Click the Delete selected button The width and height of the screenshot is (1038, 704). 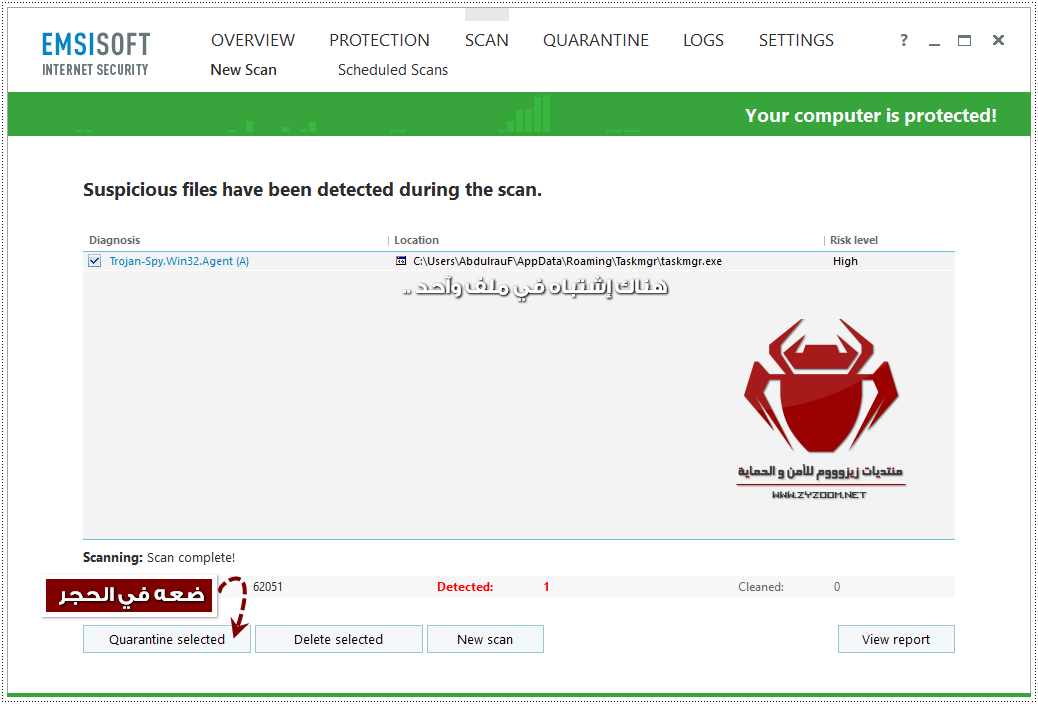[x=338, y=639]
